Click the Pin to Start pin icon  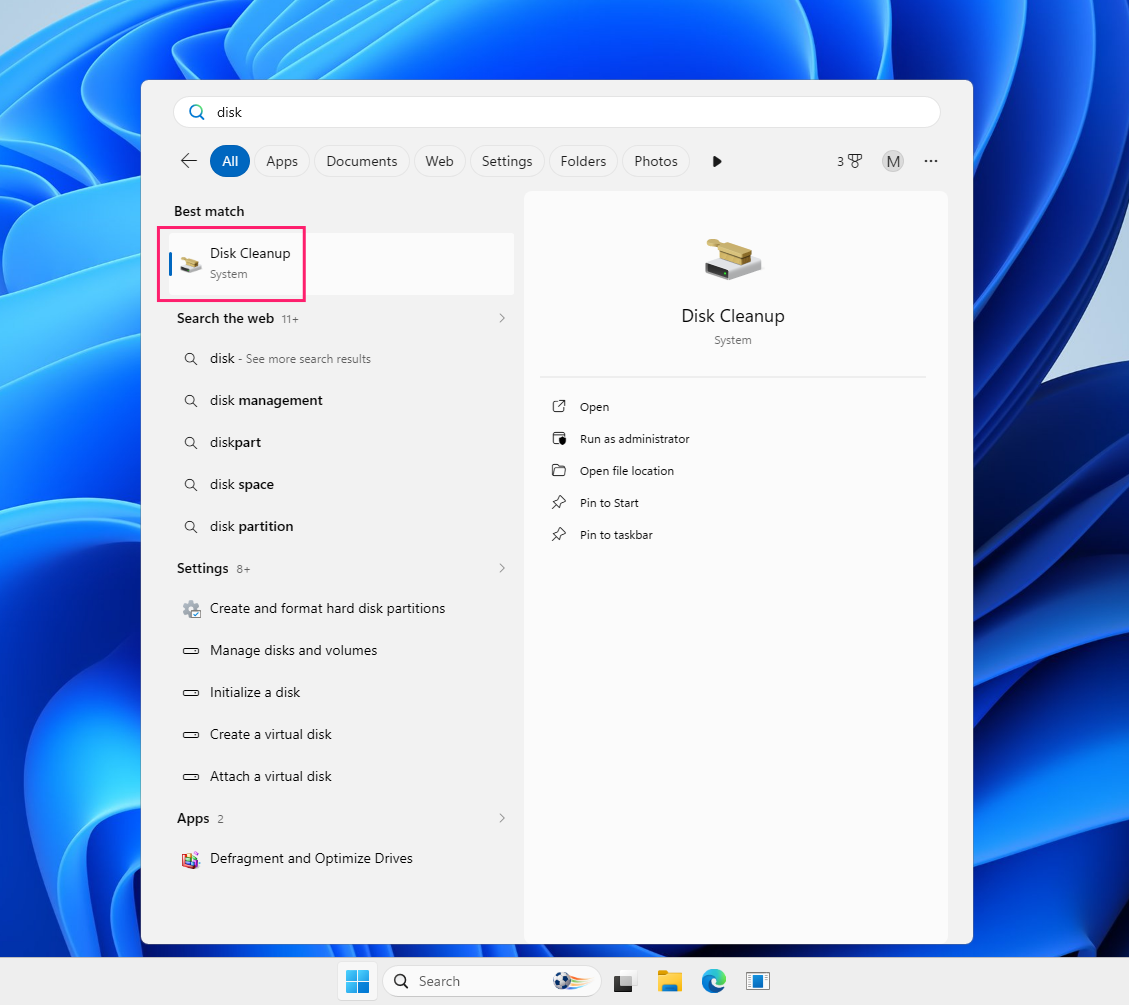pyautogui.click(x=559, y=502)
